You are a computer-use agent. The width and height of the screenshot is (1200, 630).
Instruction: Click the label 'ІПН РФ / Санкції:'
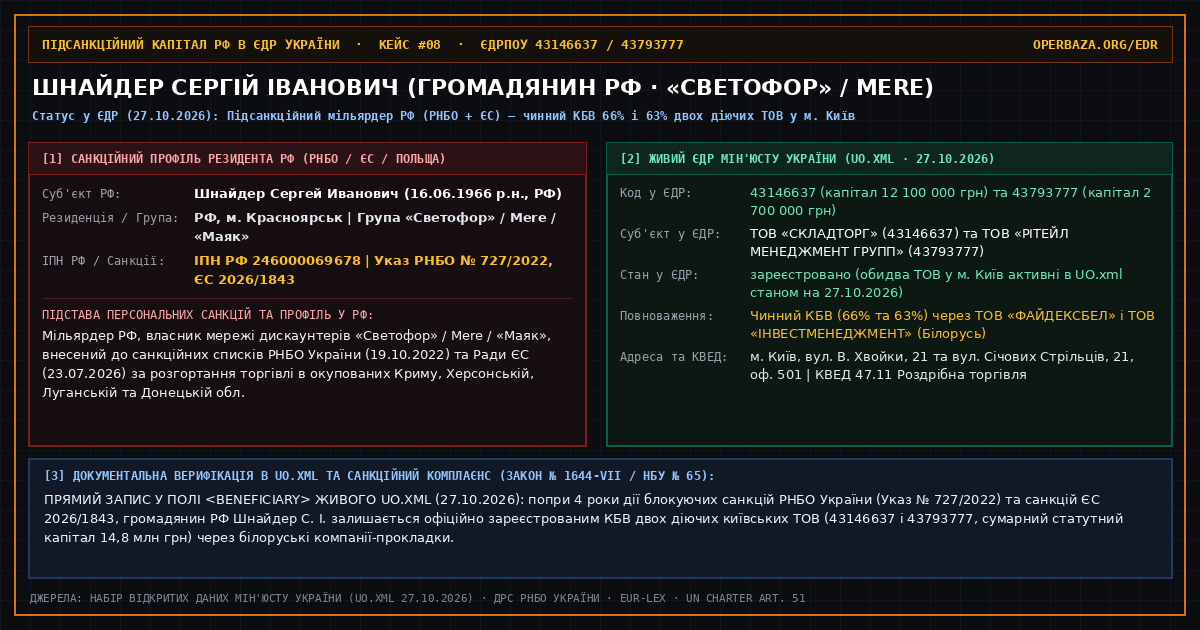pos(103,261)
